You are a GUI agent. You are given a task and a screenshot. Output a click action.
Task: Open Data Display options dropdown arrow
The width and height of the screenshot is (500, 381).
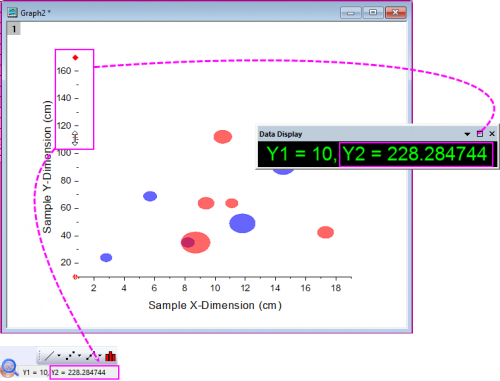pyautogui.click(x=467, y=134)
